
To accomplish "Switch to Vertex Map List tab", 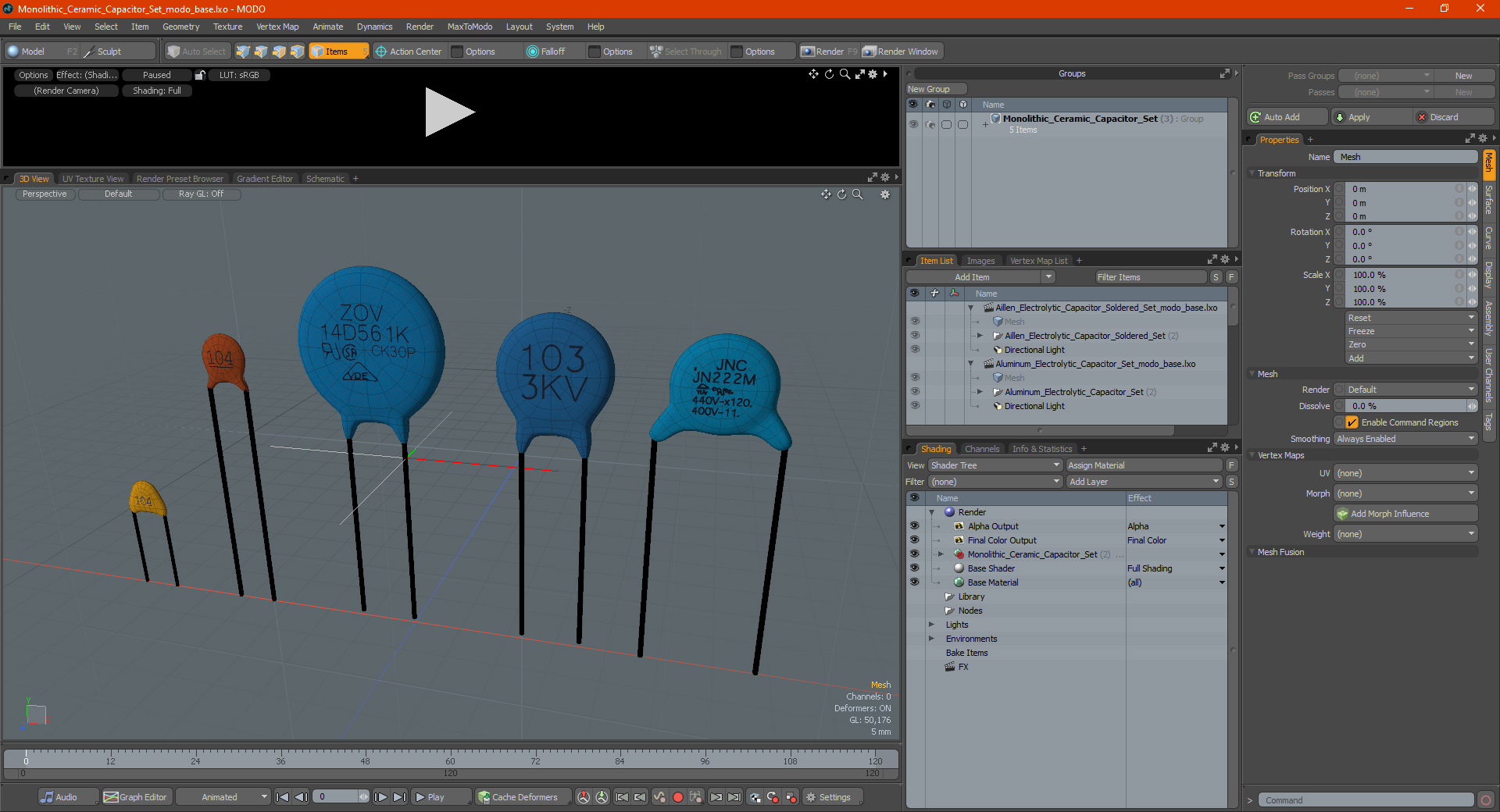I will coord(1038,261).
